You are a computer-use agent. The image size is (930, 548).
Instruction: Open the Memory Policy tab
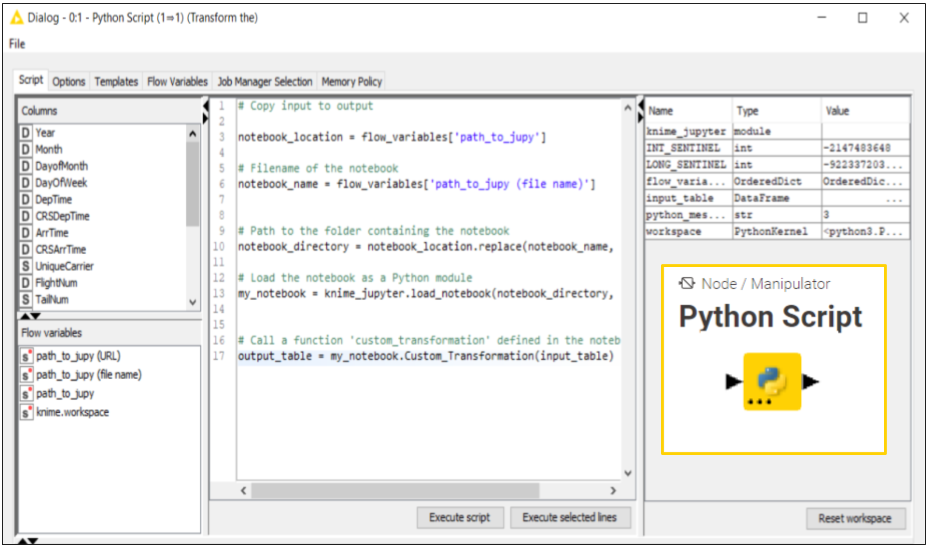click(352, 81)
